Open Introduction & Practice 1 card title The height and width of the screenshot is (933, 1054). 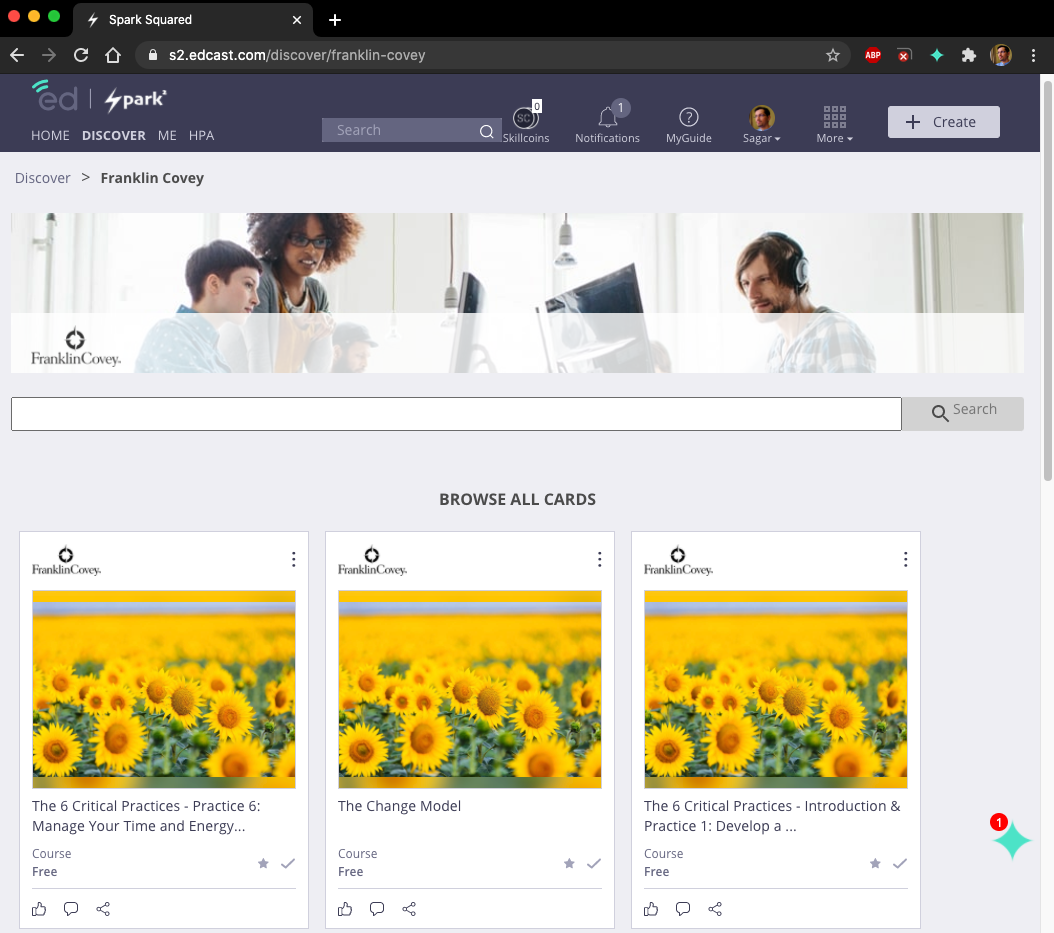772,816
